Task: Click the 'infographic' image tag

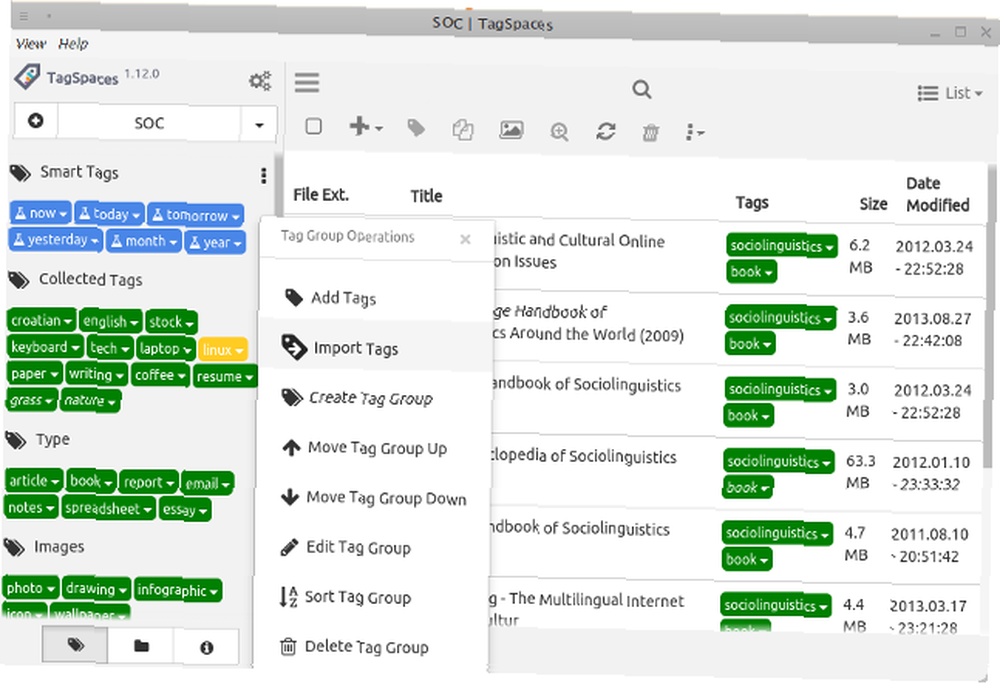Action: 177,590
